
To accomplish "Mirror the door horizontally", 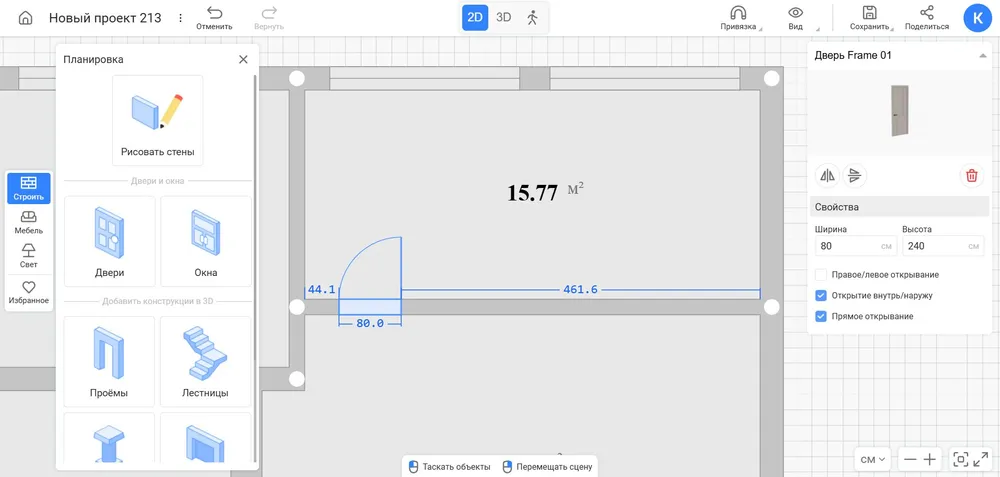I will coord(828,176).
